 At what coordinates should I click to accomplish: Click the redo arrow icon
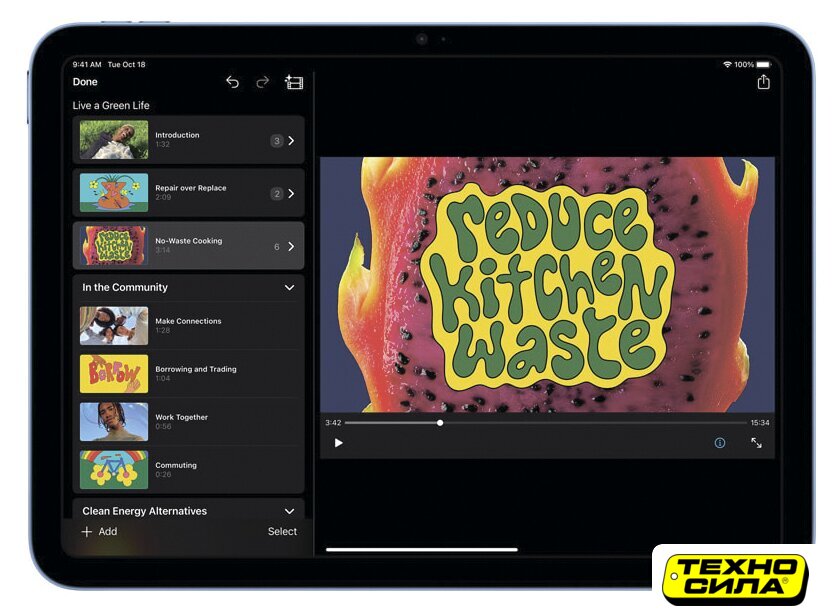click(x=262, y=82)
